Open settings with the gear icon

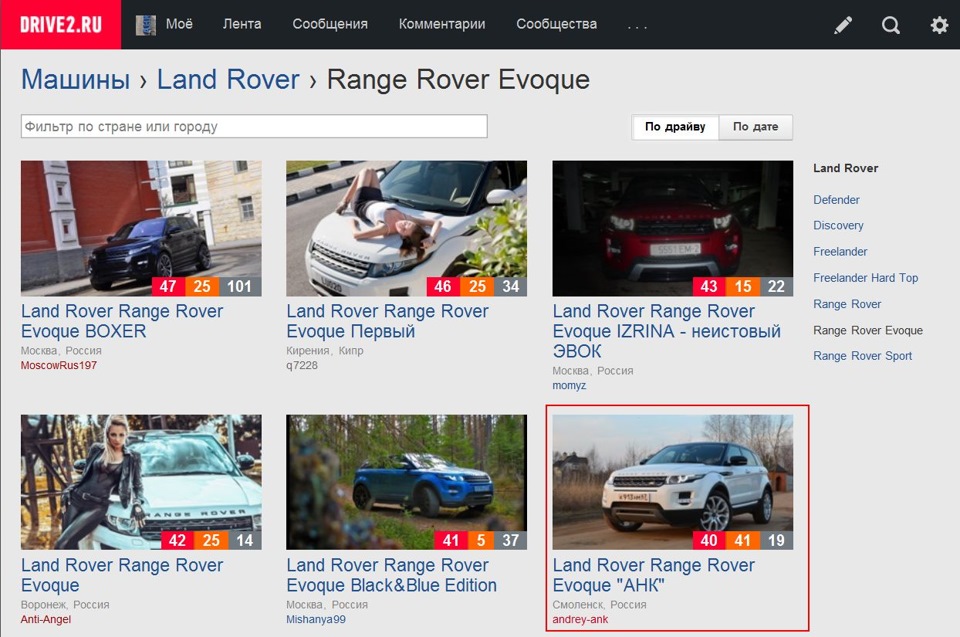(938, 24)
